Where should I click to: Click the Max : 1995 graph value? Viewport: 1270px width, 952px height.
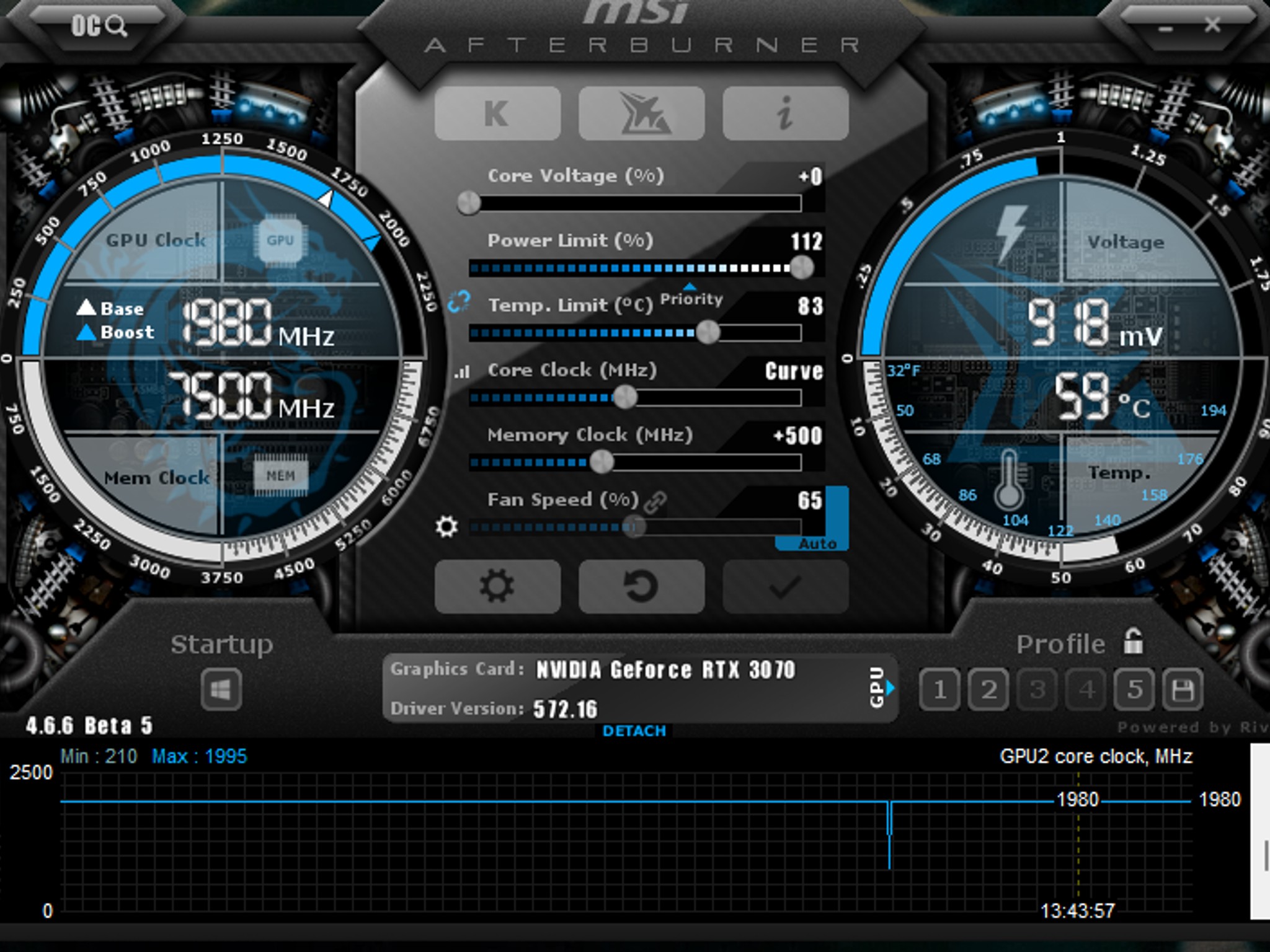pos(200,756)
